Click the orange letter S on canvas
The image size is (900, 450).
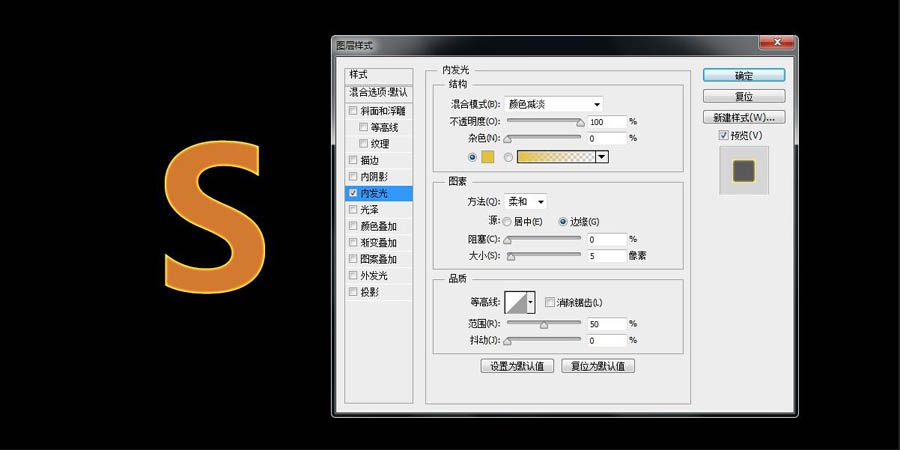[214, 218]
